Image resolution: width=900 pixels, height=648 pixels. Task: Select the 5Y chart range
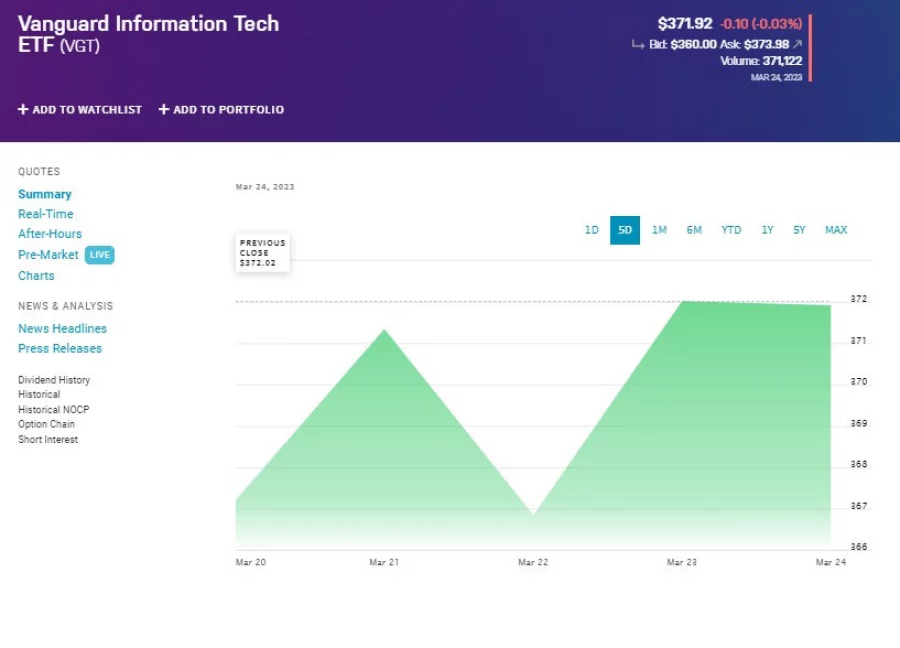click(799, 230)
